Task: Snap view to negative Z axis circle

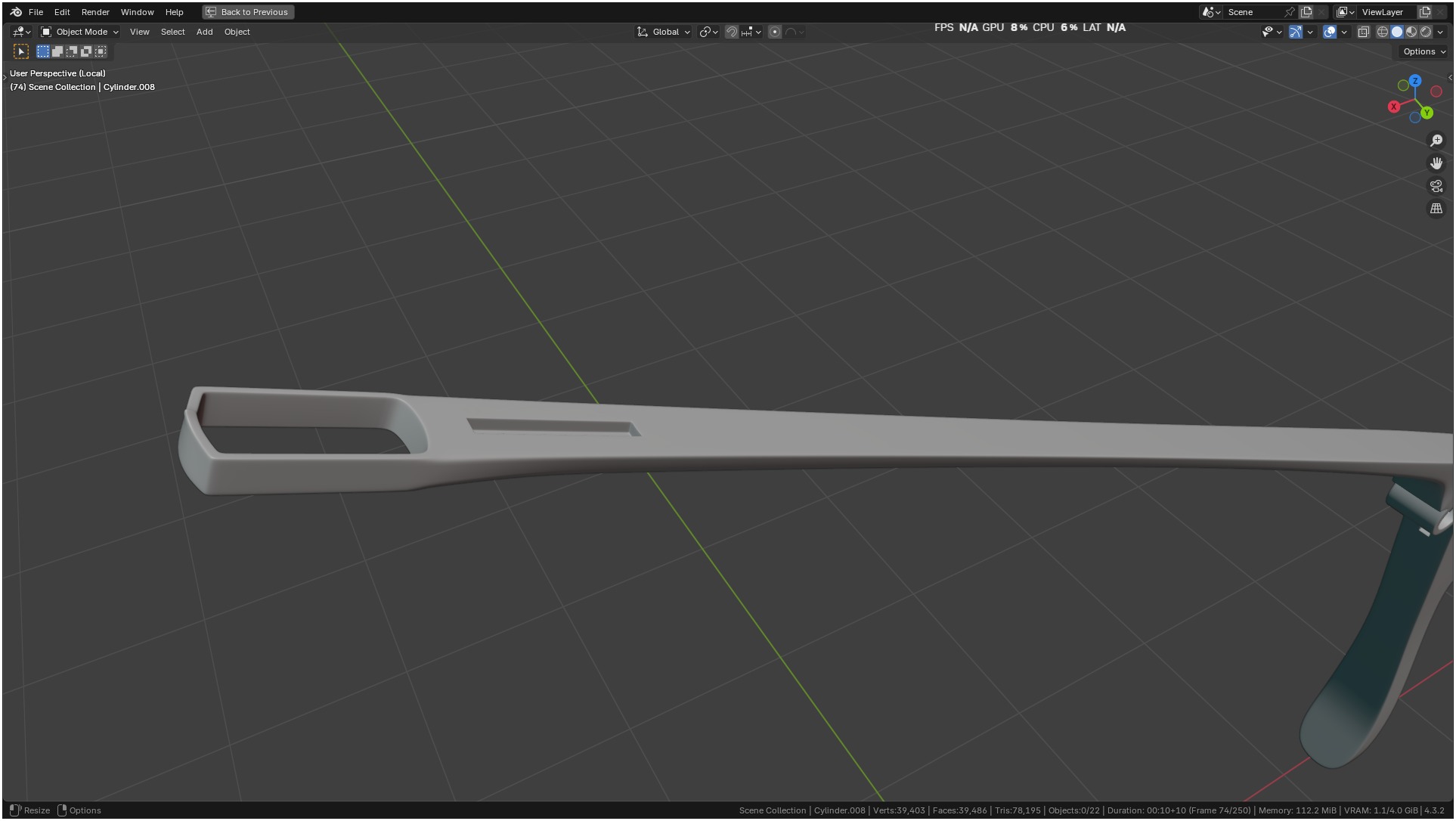Action: pyautogui.click(x=1415, y=118)
